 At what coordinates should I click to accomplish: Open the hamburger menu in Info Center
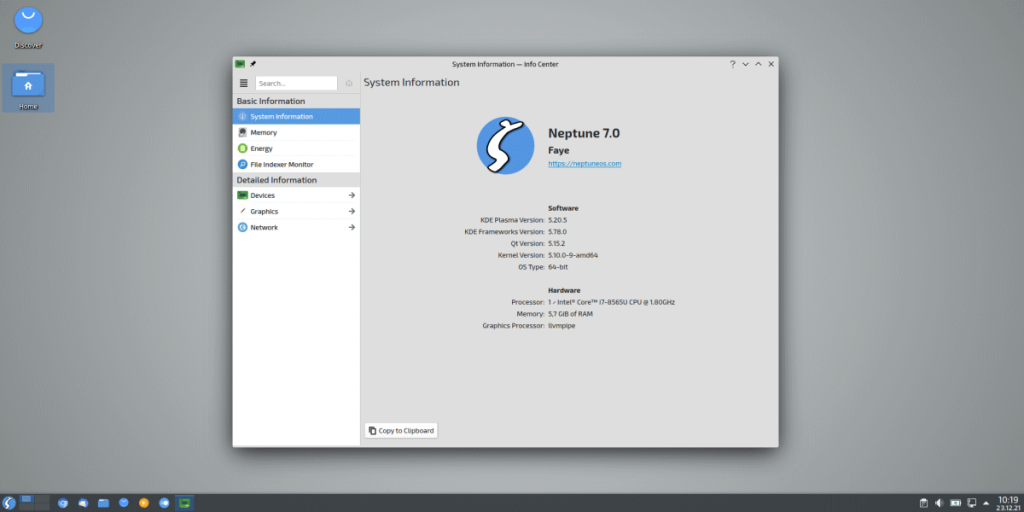(243, 83)
